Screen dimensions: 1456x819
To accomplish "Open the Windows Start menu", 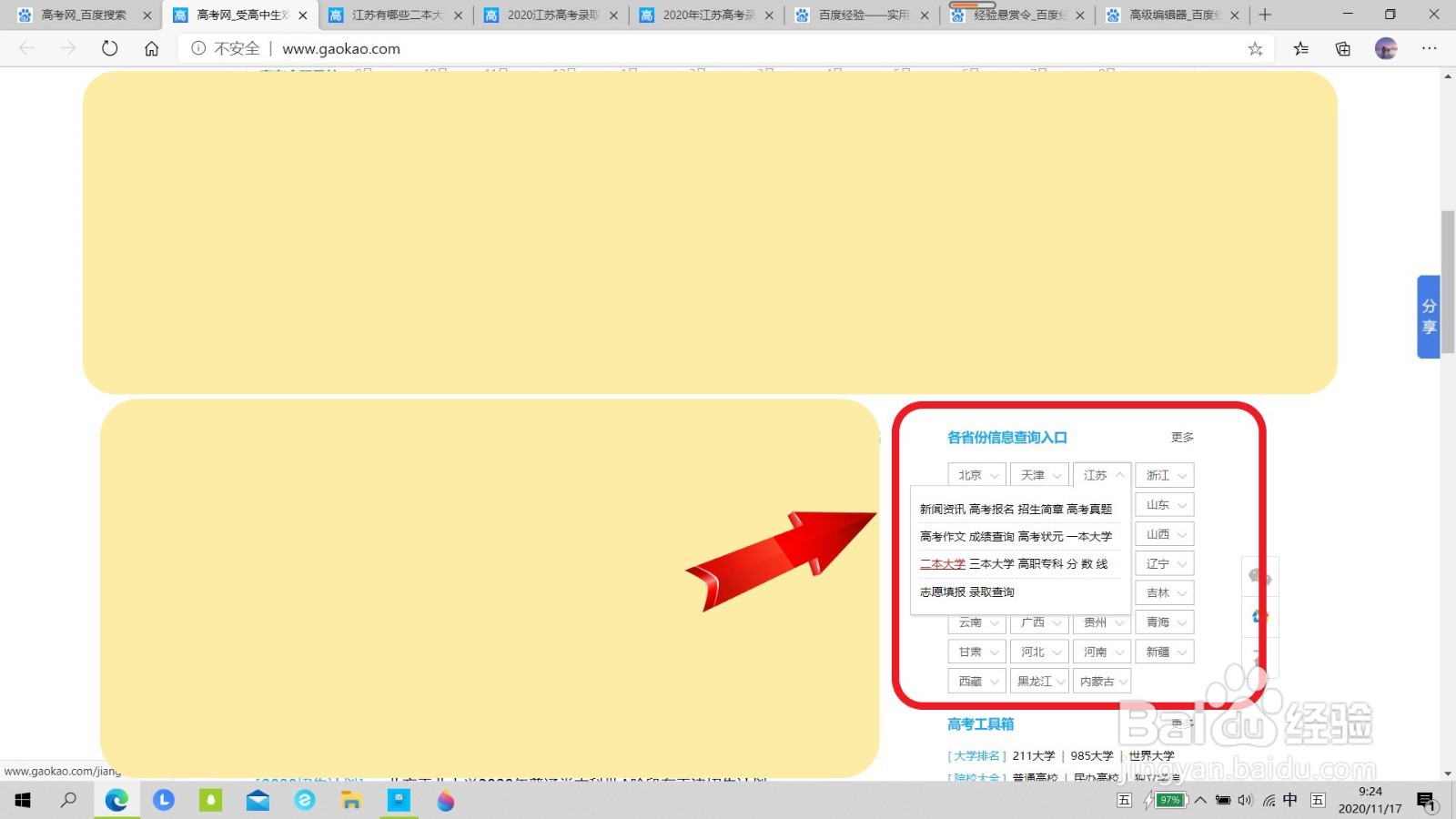I will point(23,801).
